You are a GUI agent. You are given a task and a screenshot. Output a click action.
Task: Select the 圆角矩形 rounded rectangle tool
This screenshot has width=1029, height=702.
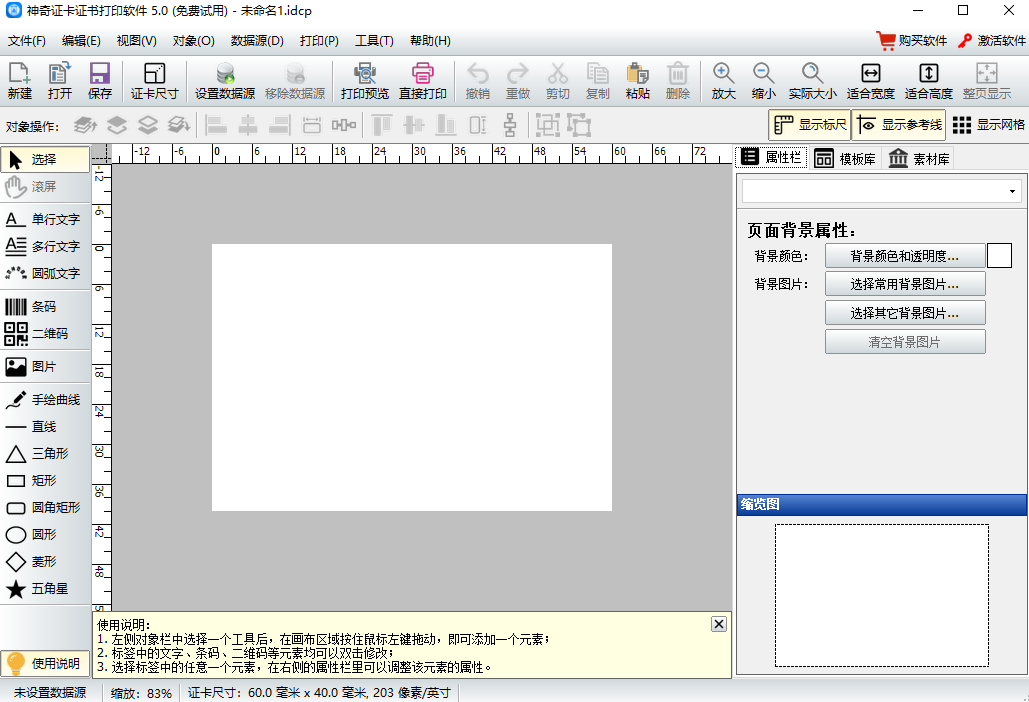pyautogui.click(x=45, y=507)
